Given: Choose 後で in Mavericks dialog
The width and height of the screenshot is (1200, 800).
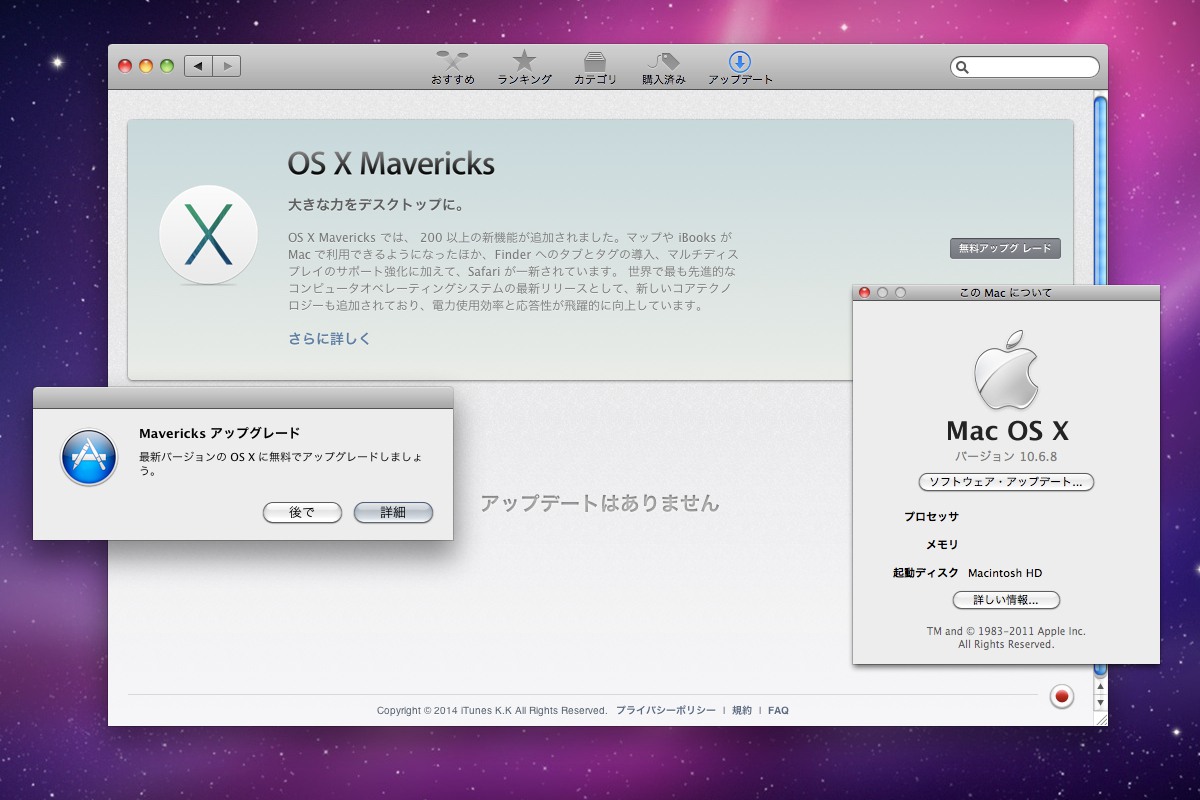Looking at the screenshot, I should pos(302,512).
